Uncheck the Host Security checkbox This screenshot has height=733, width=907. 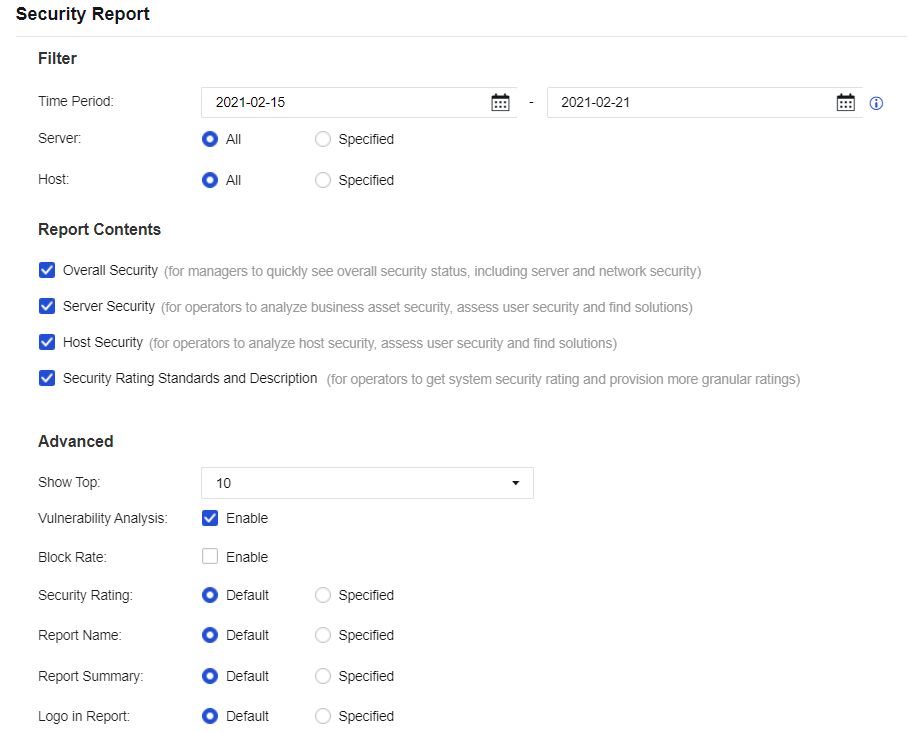47,342
